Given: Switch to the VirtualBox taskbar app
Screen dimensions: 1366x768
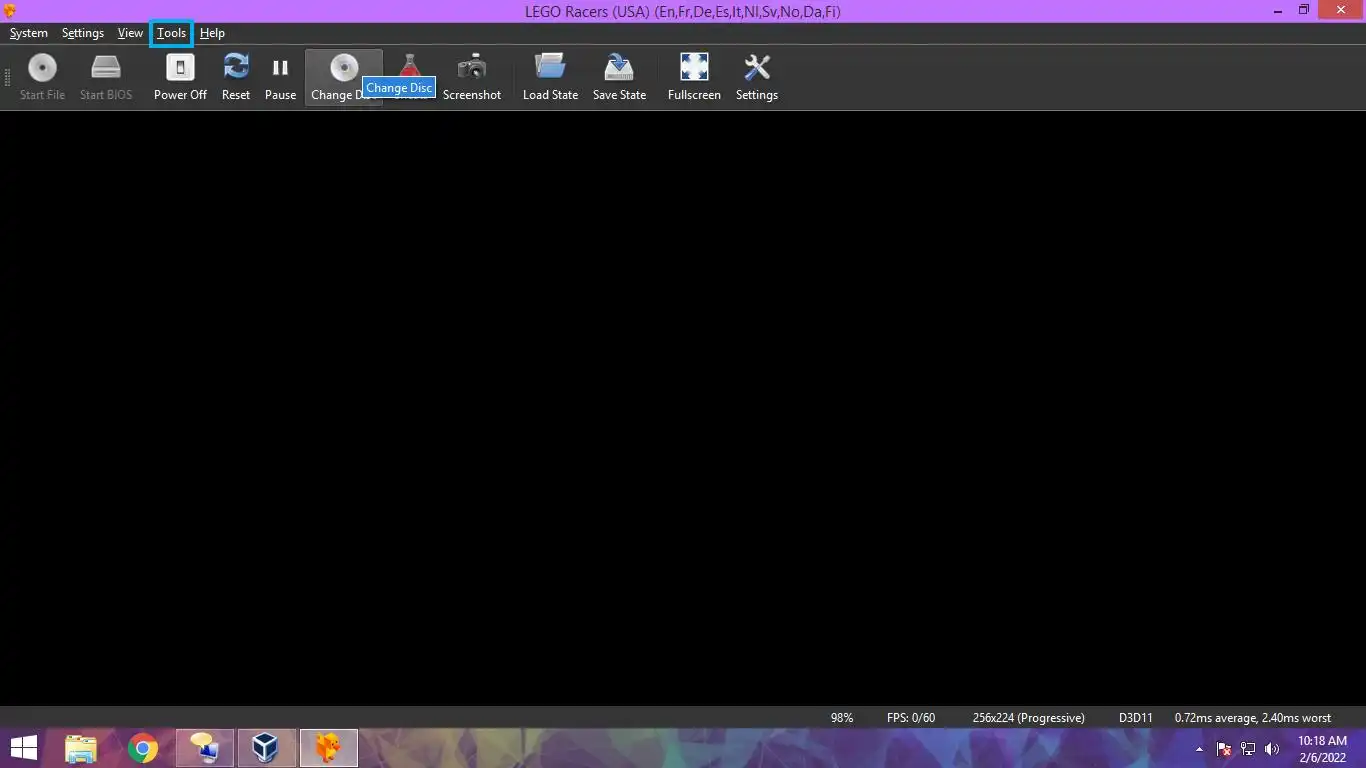Looking at the screenshot, I should click(265, 748).
